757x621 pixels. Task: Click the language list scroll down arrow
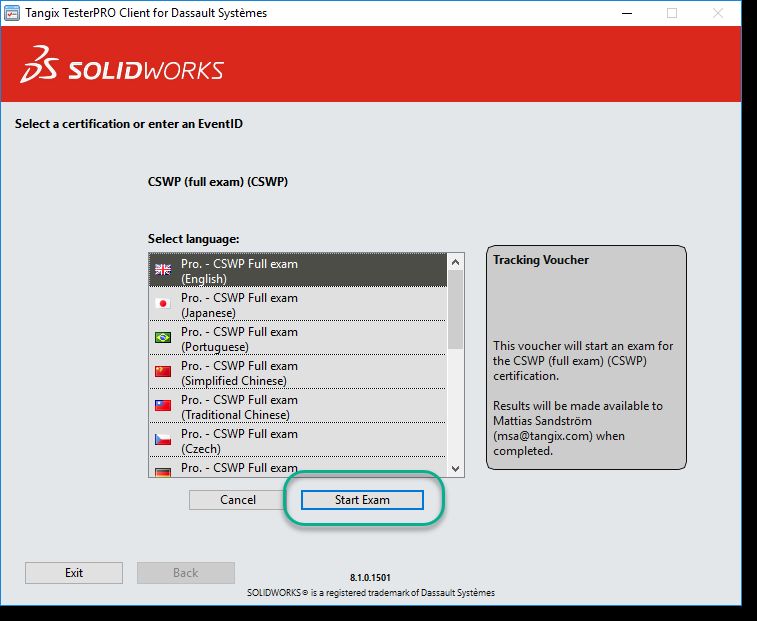coord(455,468)
